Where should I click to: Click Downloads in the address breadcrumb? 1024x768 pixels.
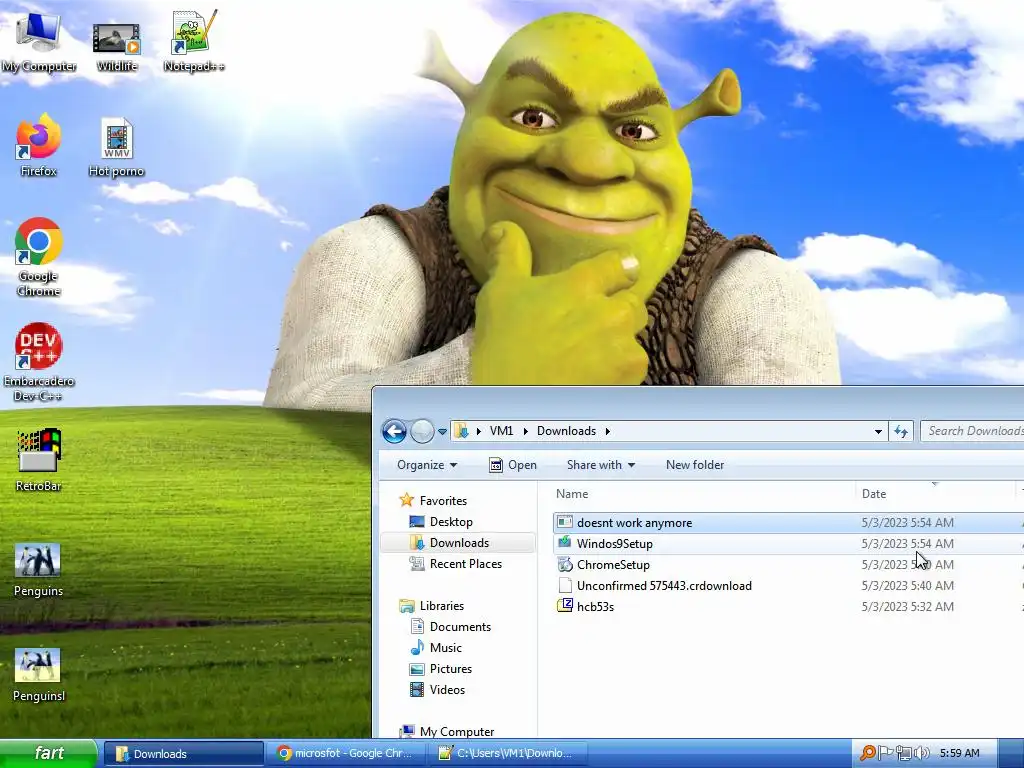click(566, 431)
